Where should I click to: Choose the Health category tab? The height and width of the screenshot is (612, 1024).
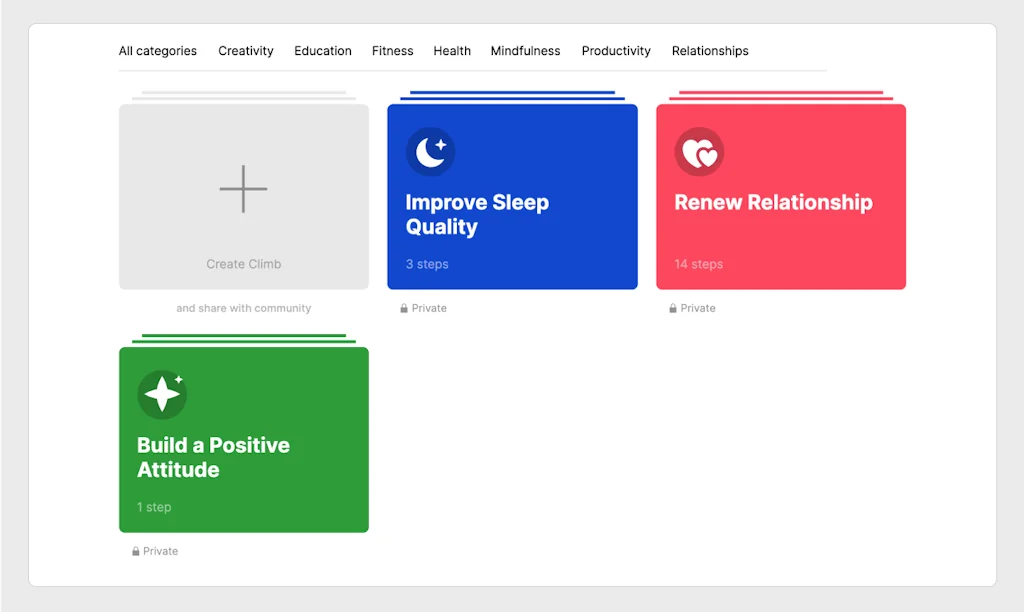click(452, 51)
